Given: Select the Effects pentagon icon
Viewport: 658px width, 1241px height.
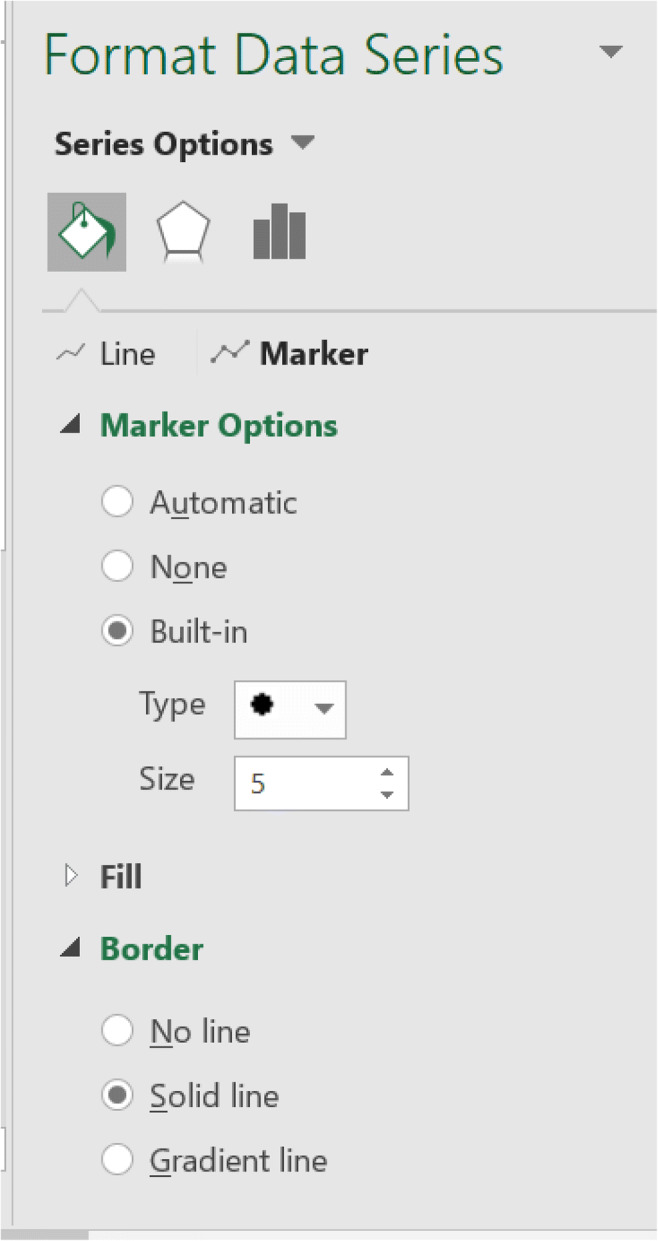Looking at the screenshot, I should (x=183, y=232).
